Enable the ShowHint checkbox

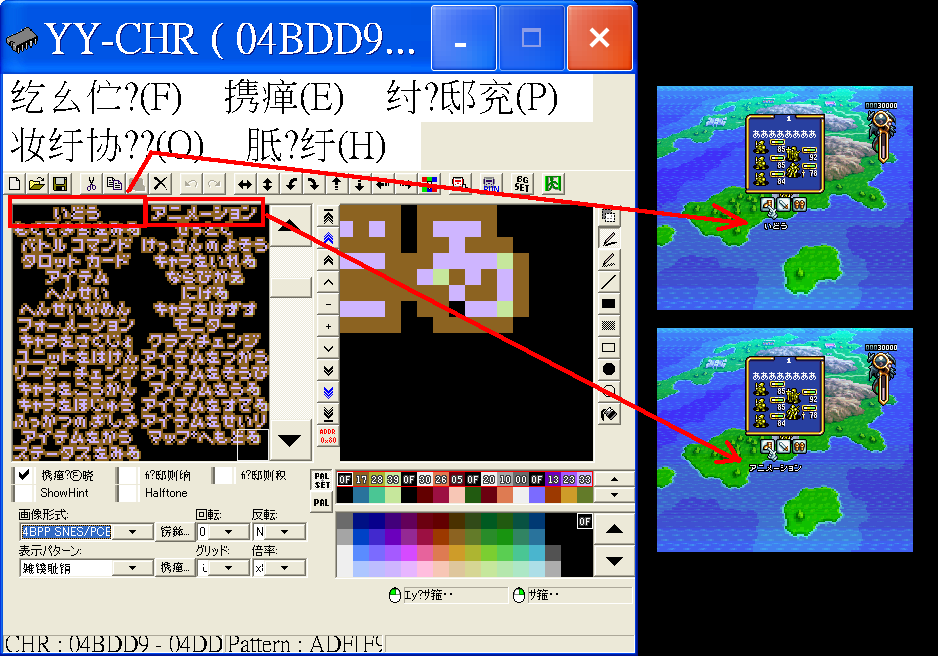tap(24, 493)
